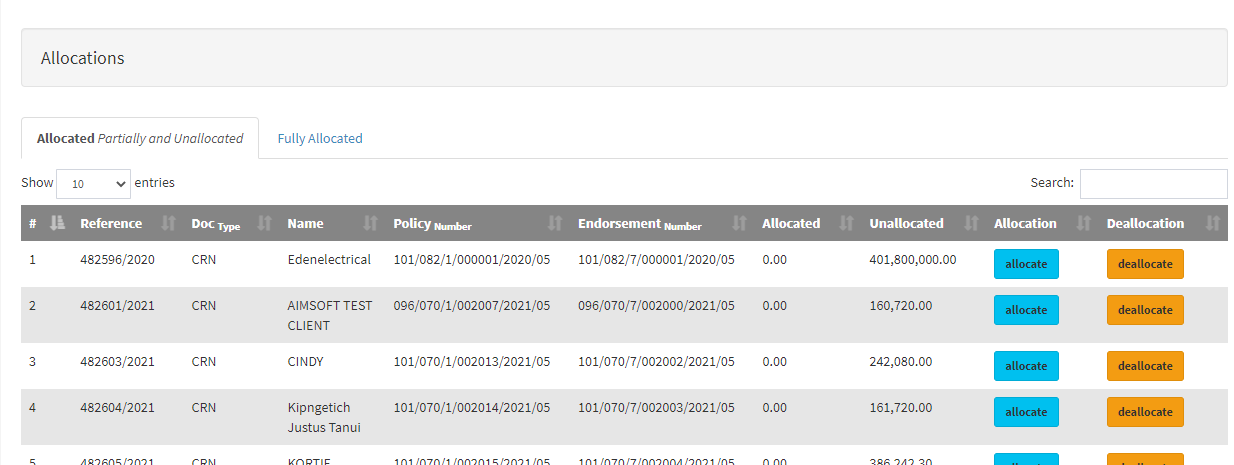
Task: Allocate the CINDY reference 482603/2021
Action: (x=1025, y=366)
